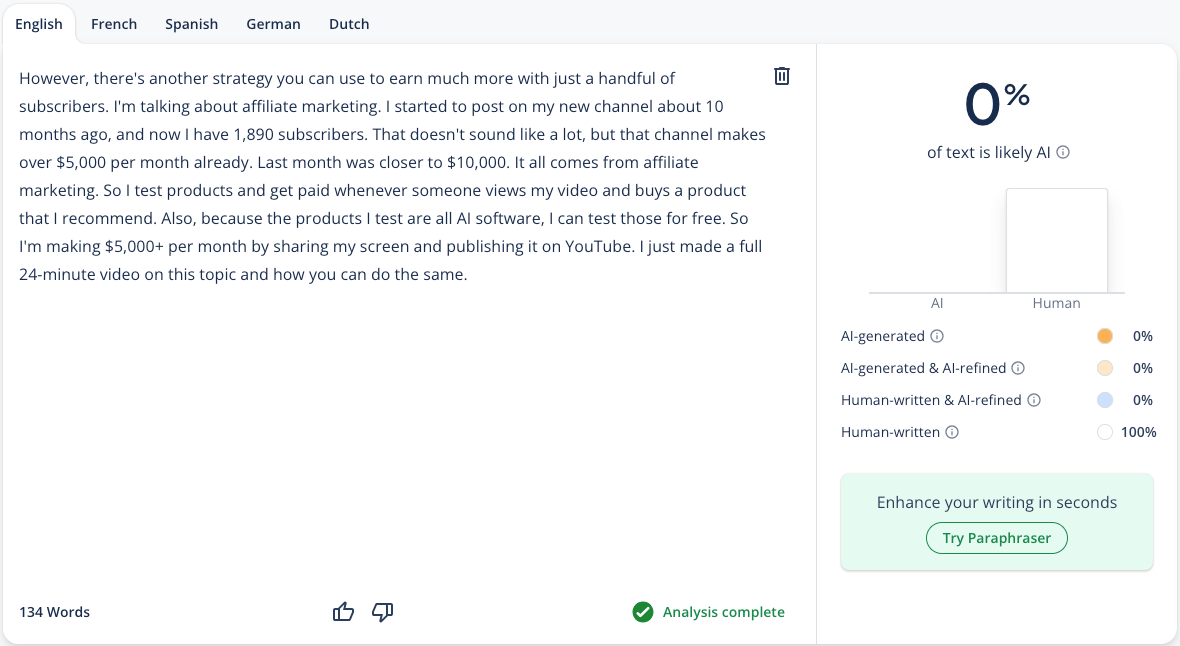The image size is (1180, 646).
Task: Open info icon beside AI-generated & AI-refined
Action: tap(1018, 368)
